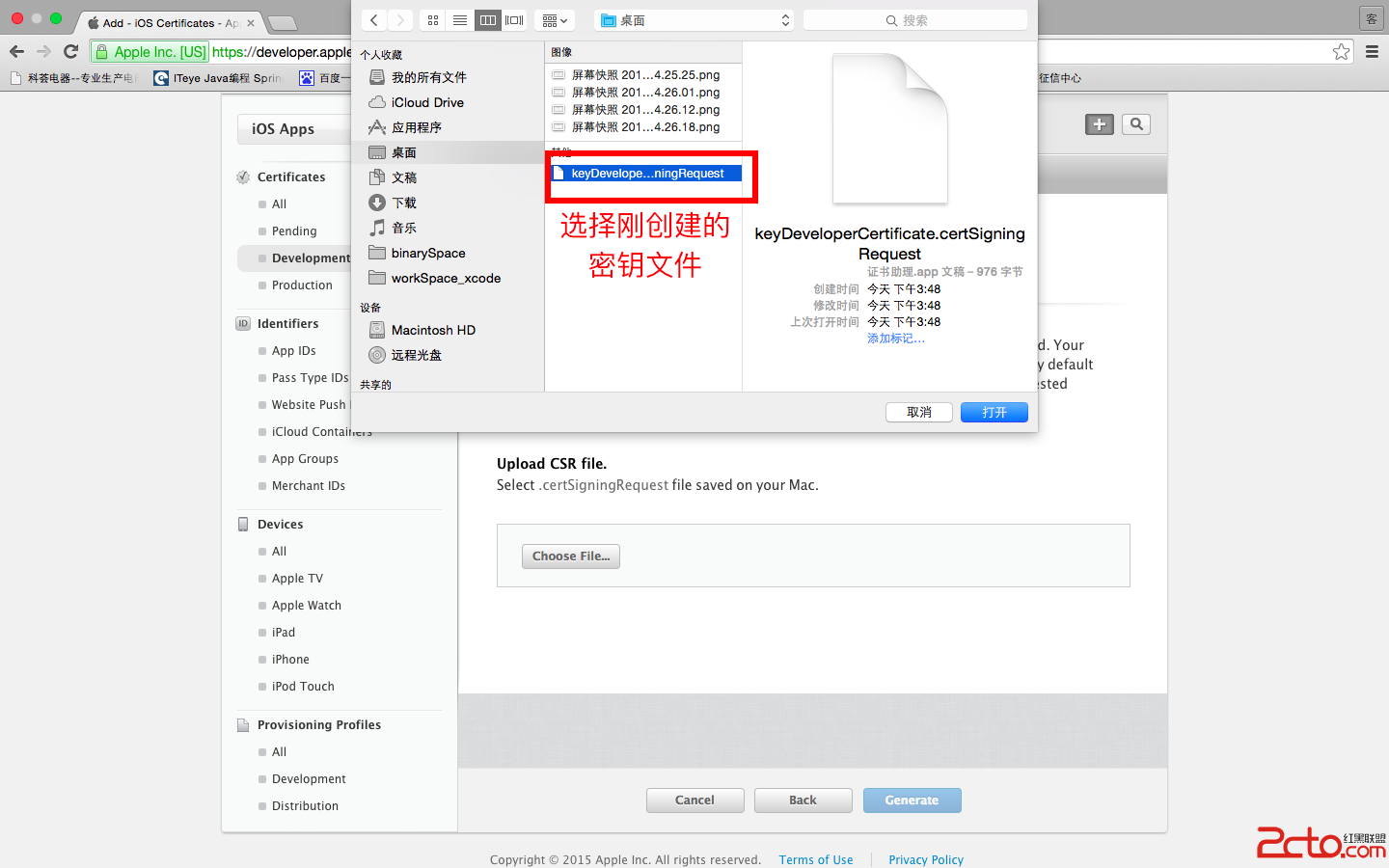Click the Cancel button

click(x=694, y=800)
